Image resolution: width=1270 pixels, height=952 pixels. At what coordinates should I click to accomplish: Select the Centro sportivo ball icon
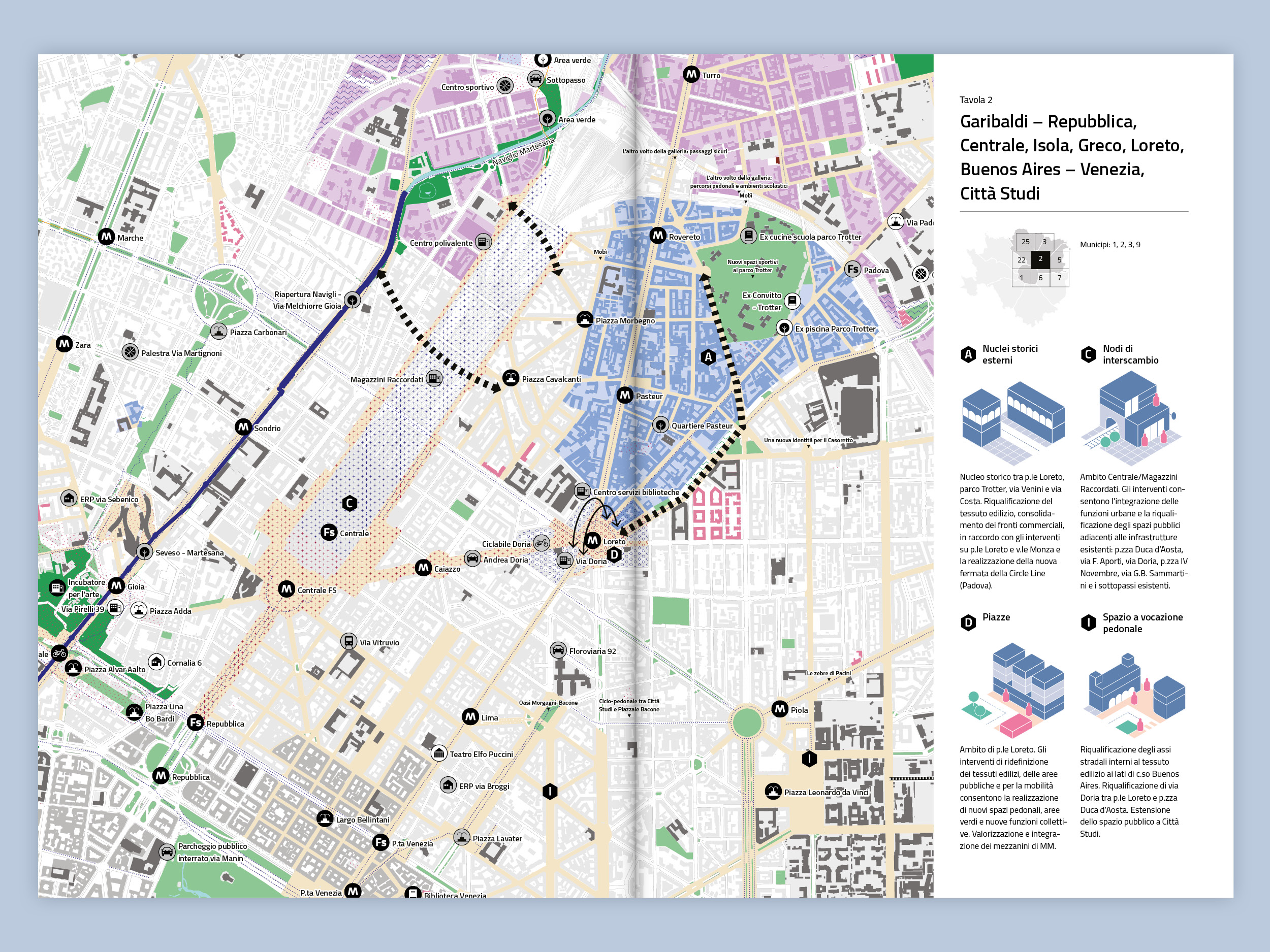(x=504, y=85)
